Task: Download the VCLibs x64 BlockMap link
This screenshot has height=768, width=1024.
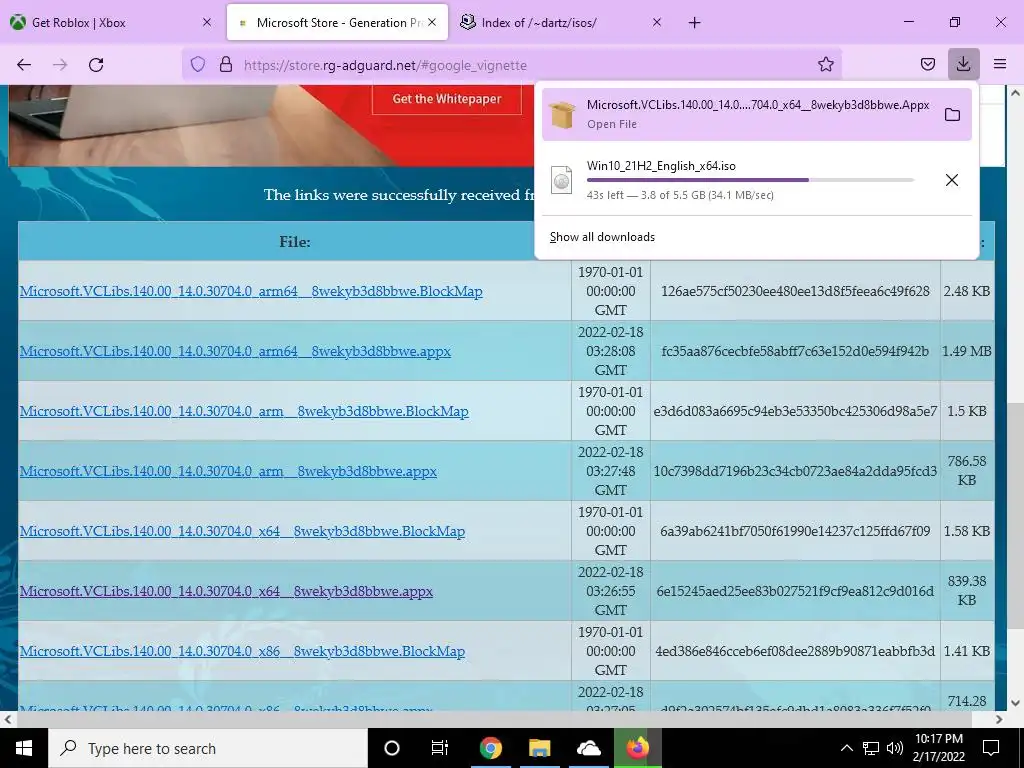Action: (242, 532)
